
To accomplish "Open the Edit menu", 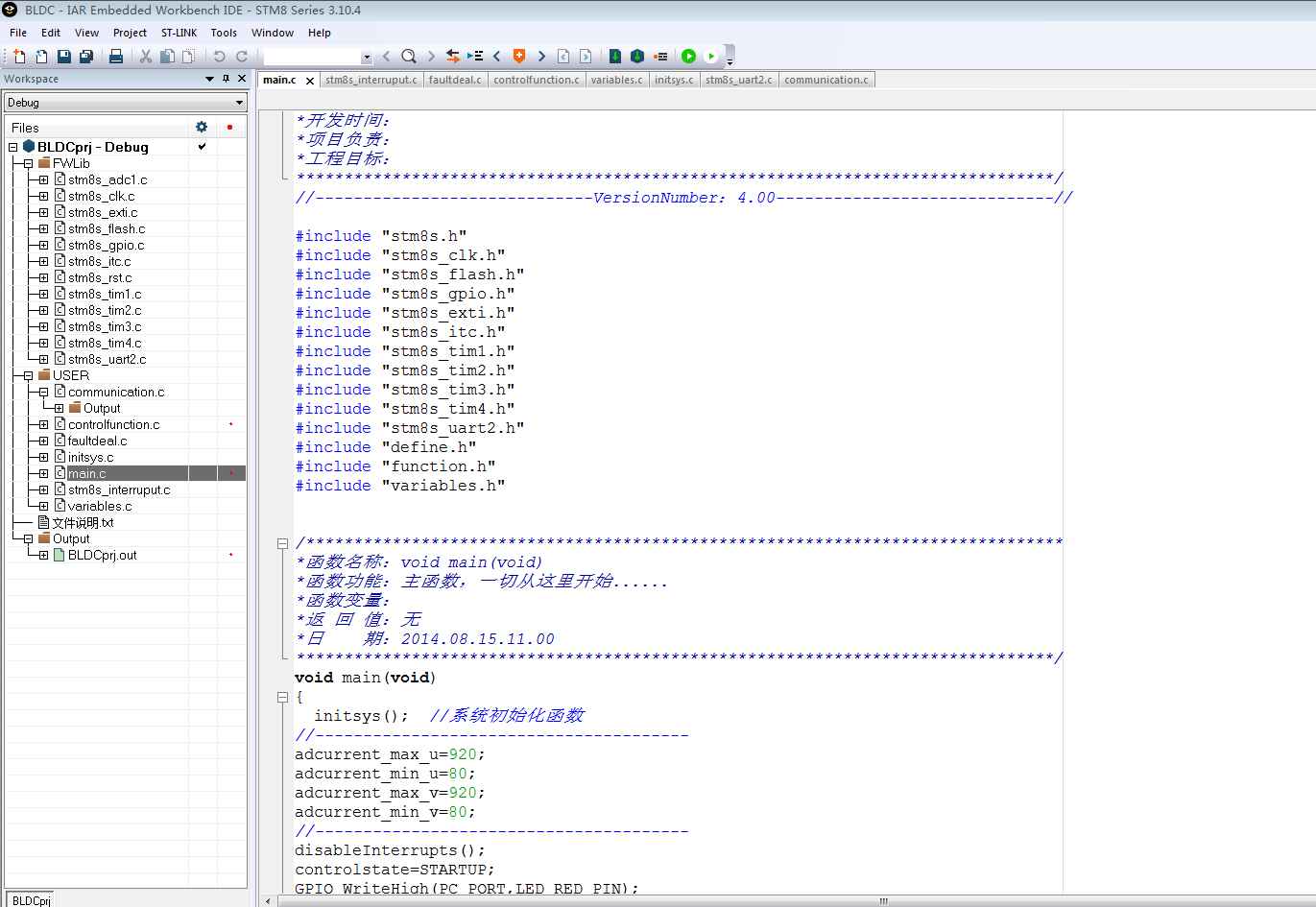I will [51, 33].
